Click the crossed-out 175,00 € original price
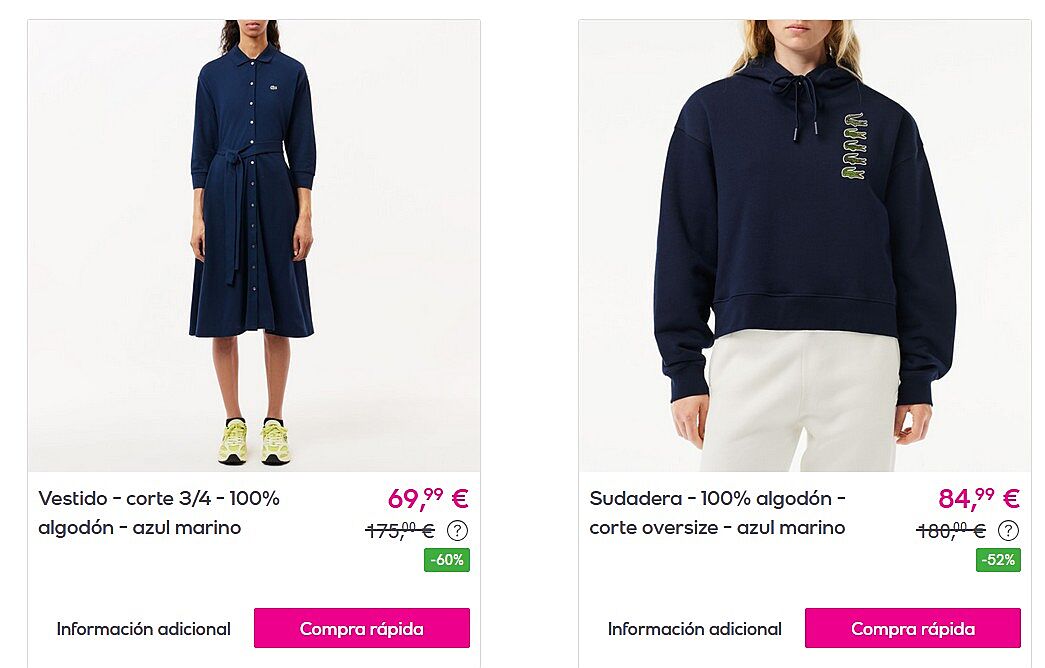Viewport: 1045px width, 668px height. click(x=400, y=531)
